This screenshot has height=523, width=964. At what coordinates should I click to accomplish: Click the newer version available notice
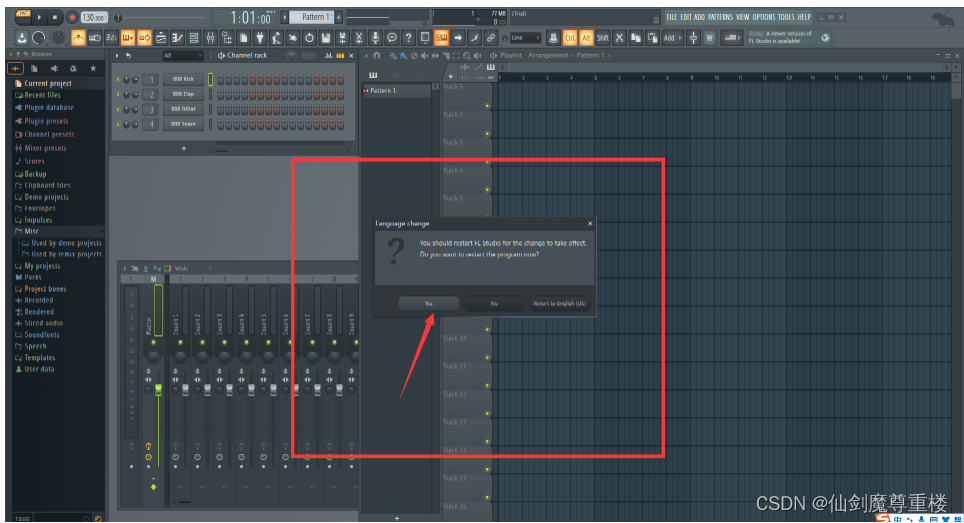[783, 37]
